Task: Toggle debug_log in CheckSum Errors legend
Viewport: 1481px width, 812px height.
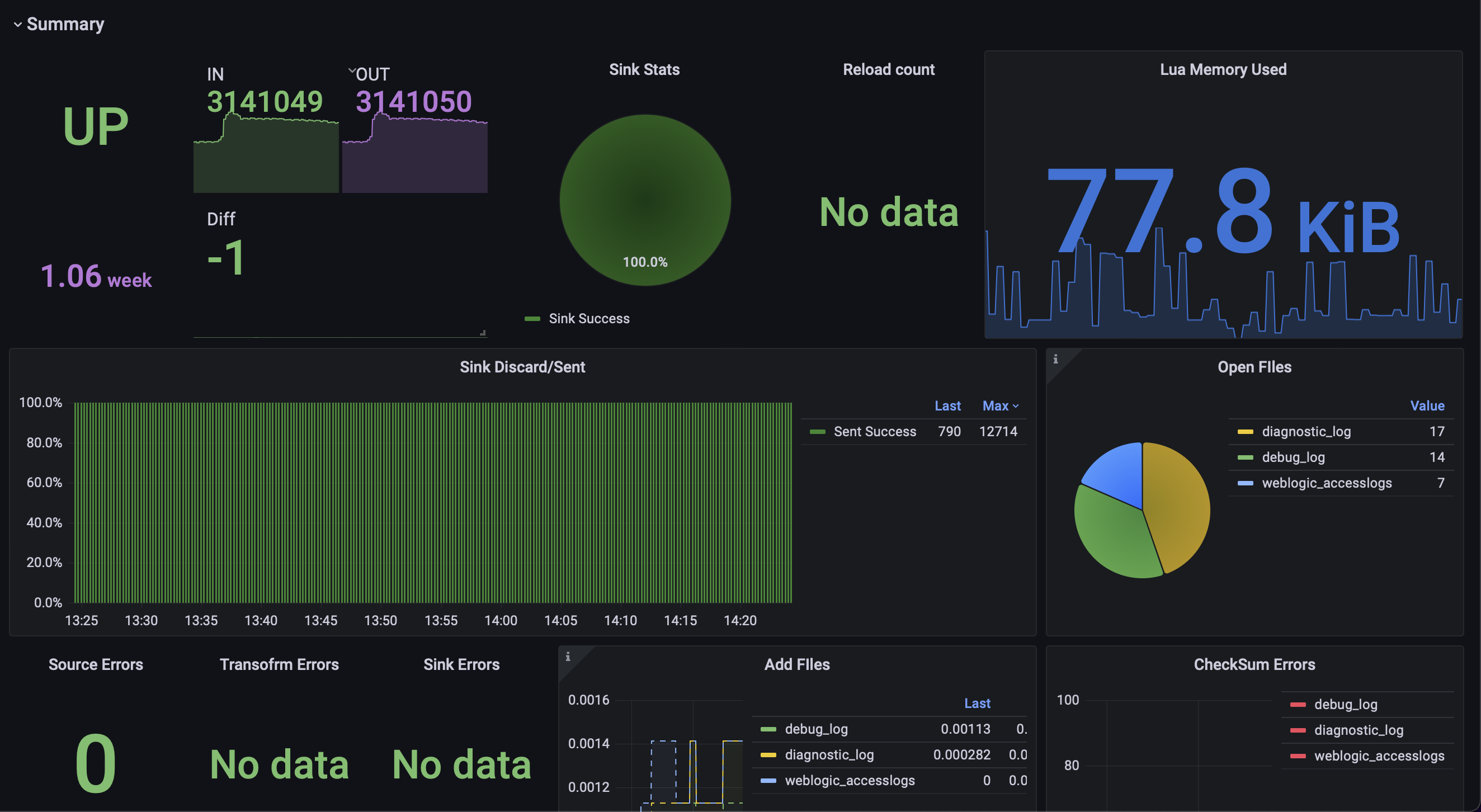Action: 1345,705
